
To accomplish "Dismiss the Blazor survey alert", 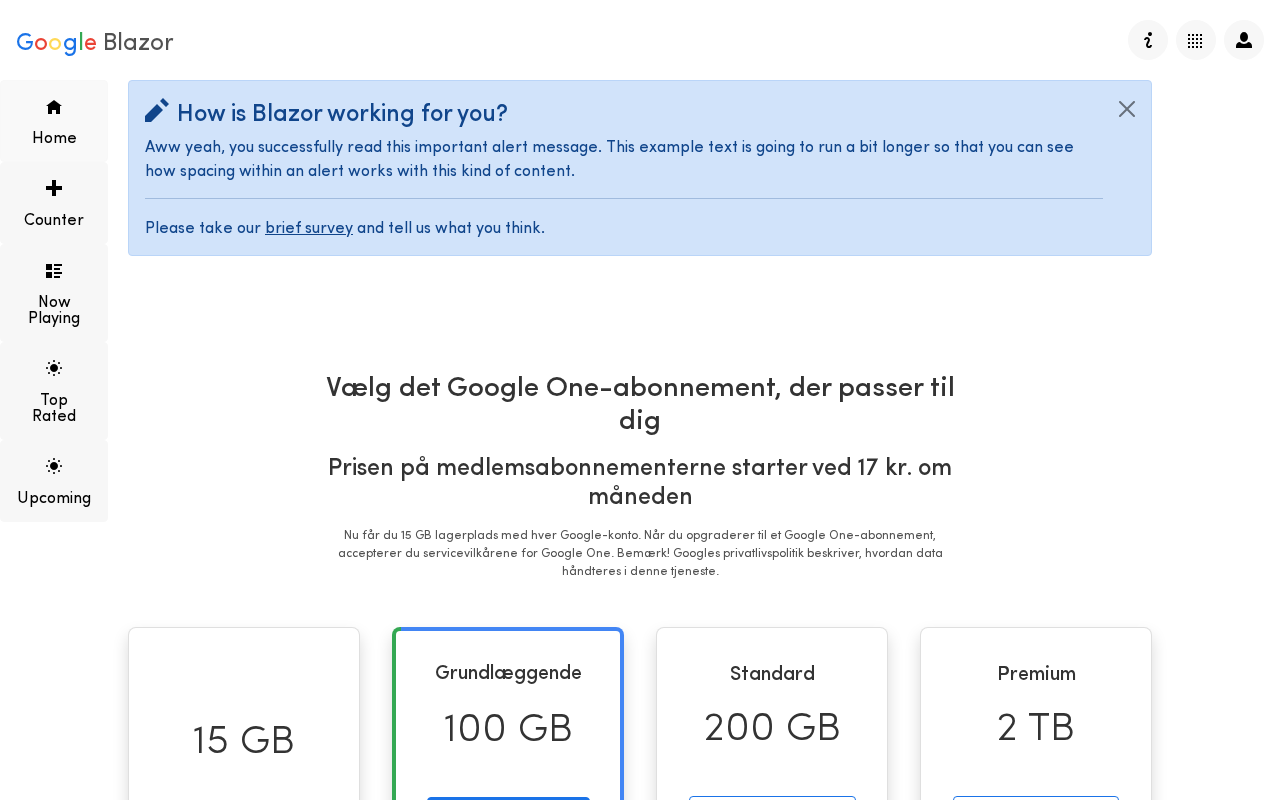I will tap(1127, 109).
